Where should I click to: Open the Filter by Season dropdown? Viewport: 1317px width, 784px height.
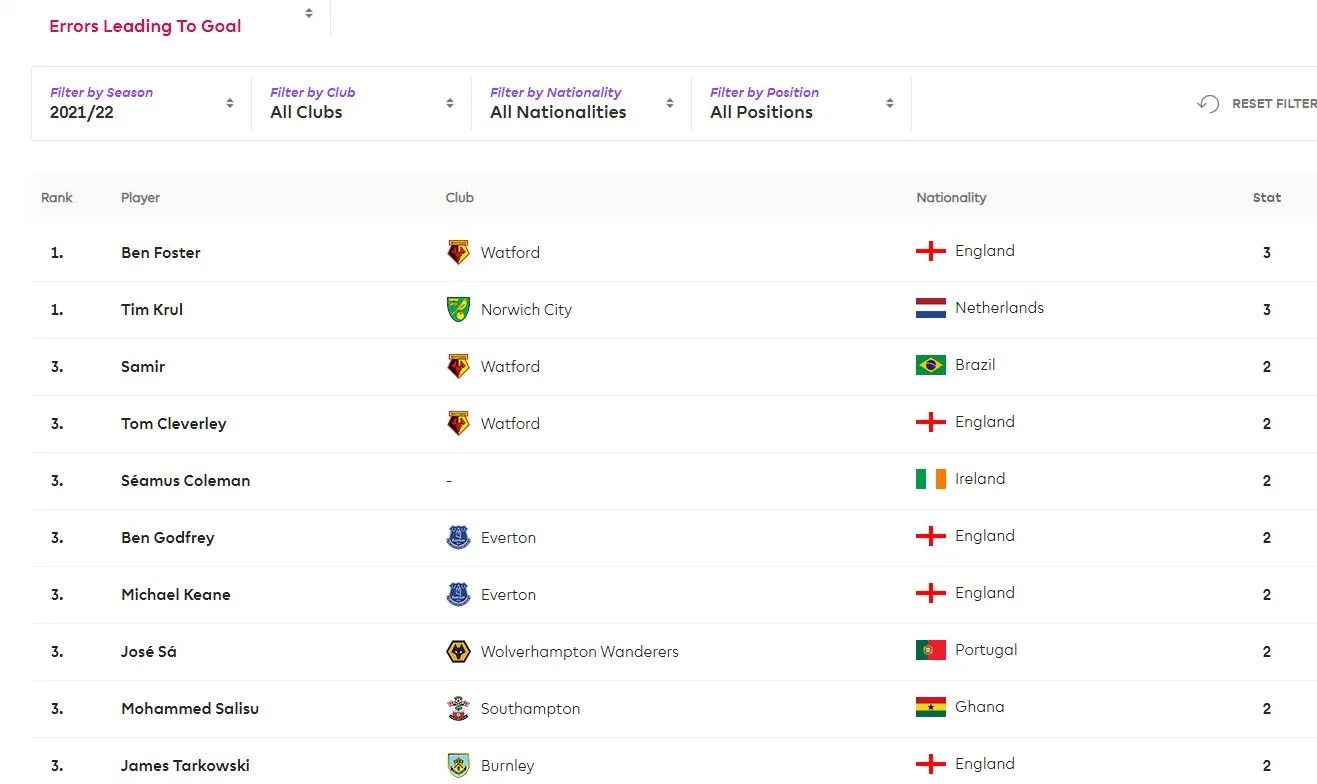point(142,103)
